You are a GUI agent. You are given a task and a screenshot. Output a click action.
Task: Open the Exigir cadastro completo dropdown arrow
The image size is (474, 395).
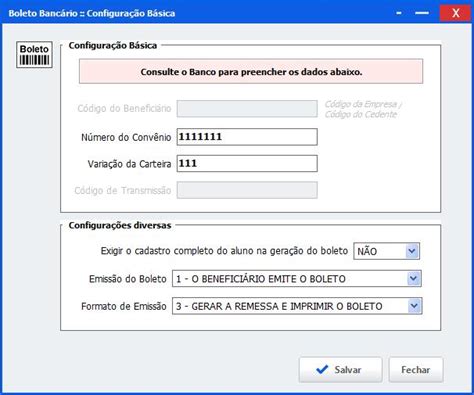[x=412, y=251]
